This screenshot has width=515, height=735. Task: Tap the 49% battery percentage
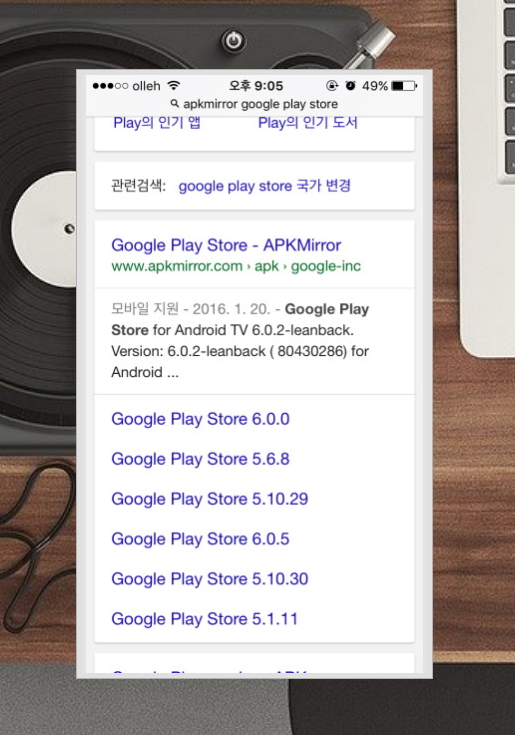click(x=375, y=86)
